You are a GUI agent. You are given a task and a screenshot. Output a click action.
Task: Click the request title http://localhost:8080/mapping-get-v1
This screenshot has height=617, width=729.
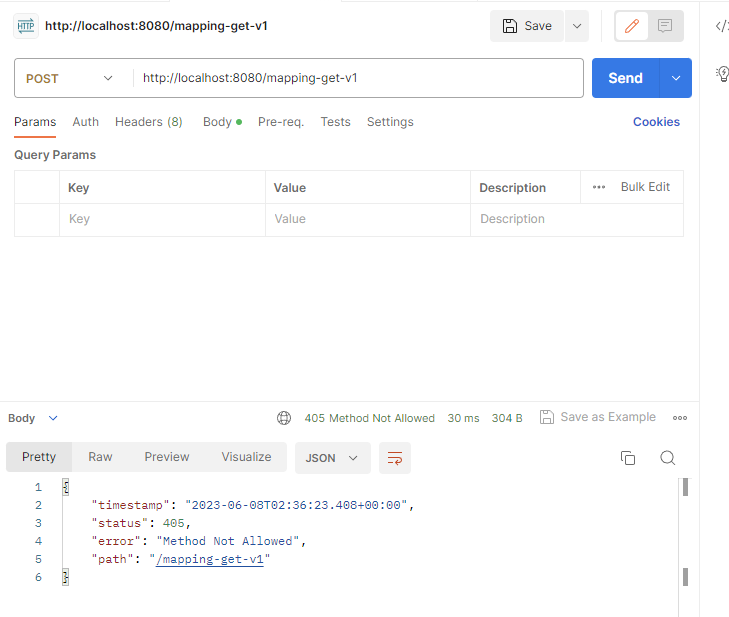click(x=156, y=26)
